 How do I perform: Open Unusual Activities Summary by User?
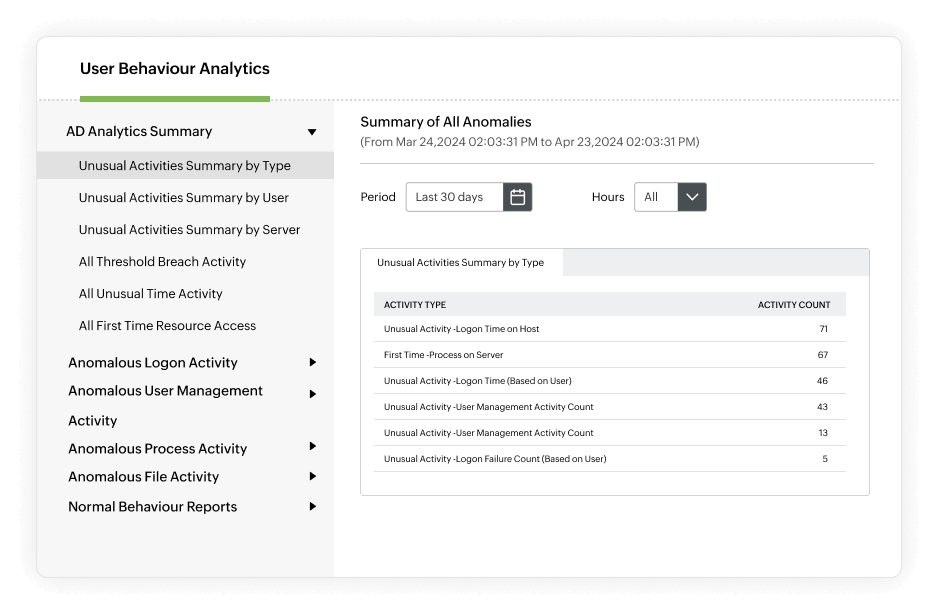[184, 198]
